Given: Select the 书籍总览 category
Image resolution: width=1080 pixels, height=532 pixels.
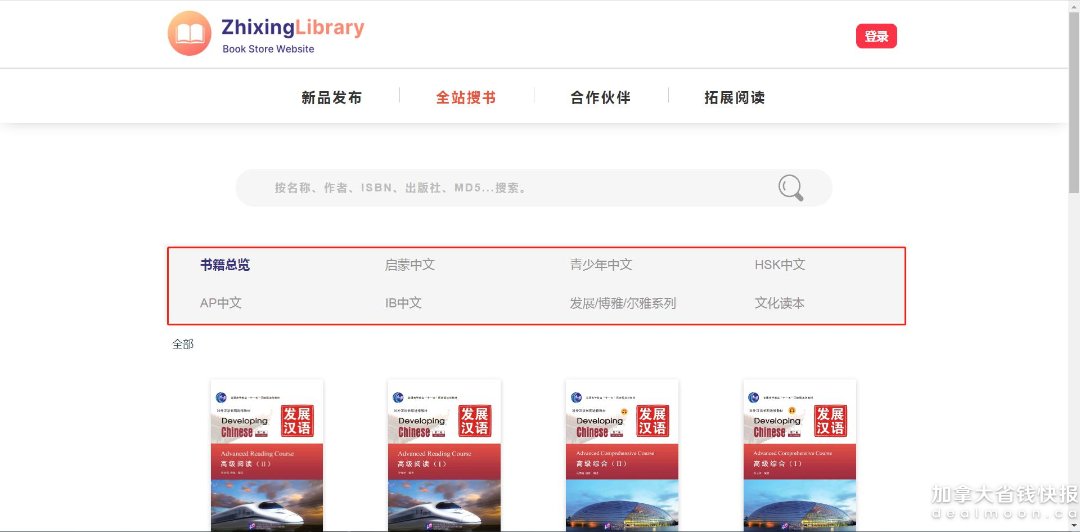Looking at the screenshot, I should click(225, 265).
